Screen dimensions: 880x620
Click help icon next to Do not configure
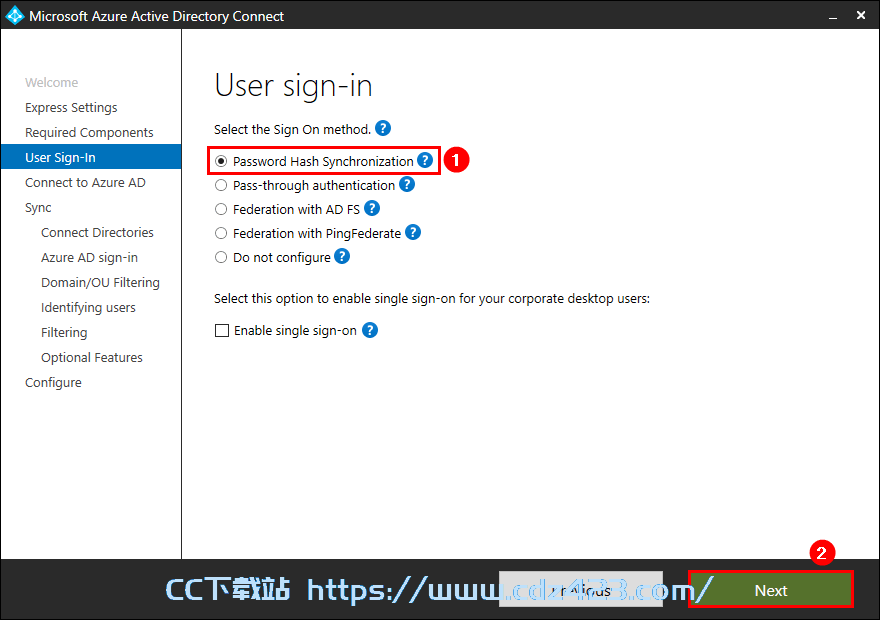coord(342,256)
